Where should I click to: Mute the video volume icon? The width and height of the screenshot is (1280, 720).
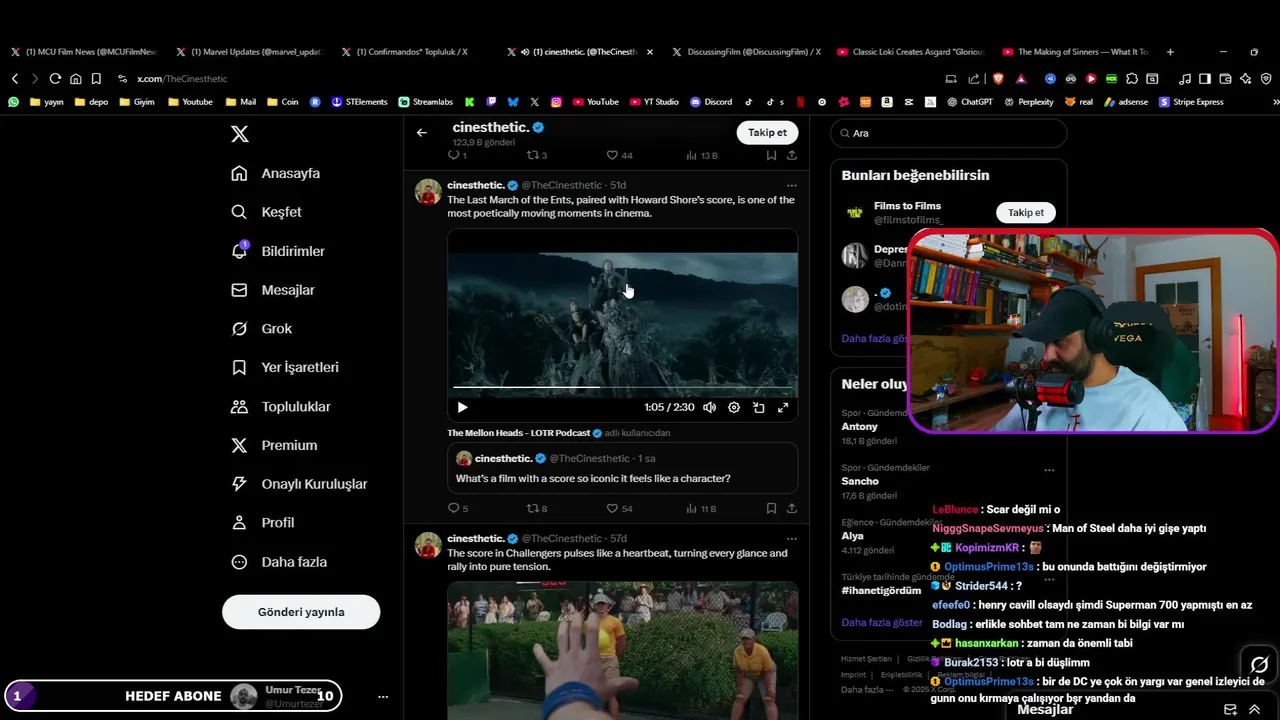709,407
